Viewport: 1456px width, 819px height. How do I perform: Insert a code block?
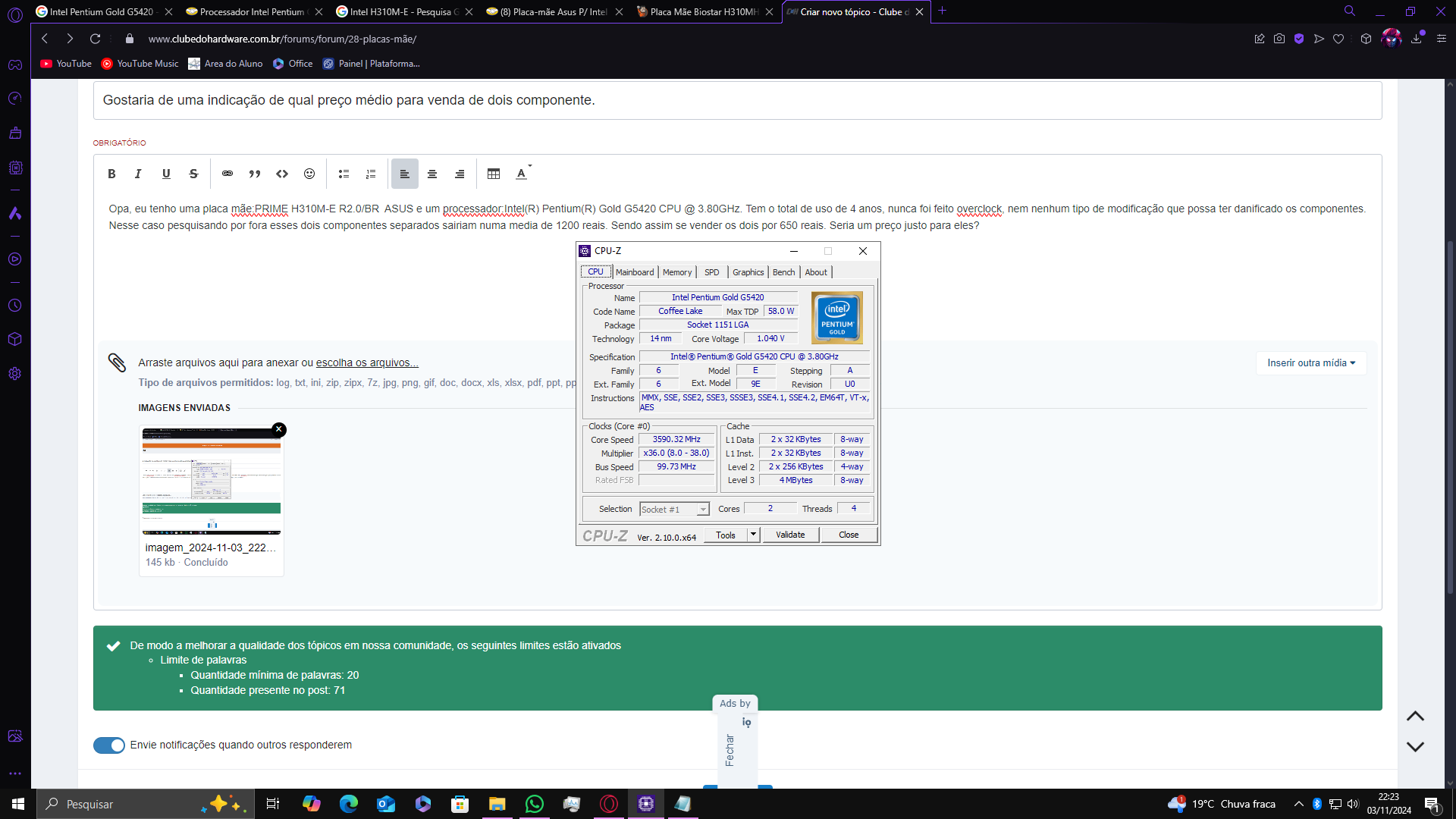pos(282,174)
